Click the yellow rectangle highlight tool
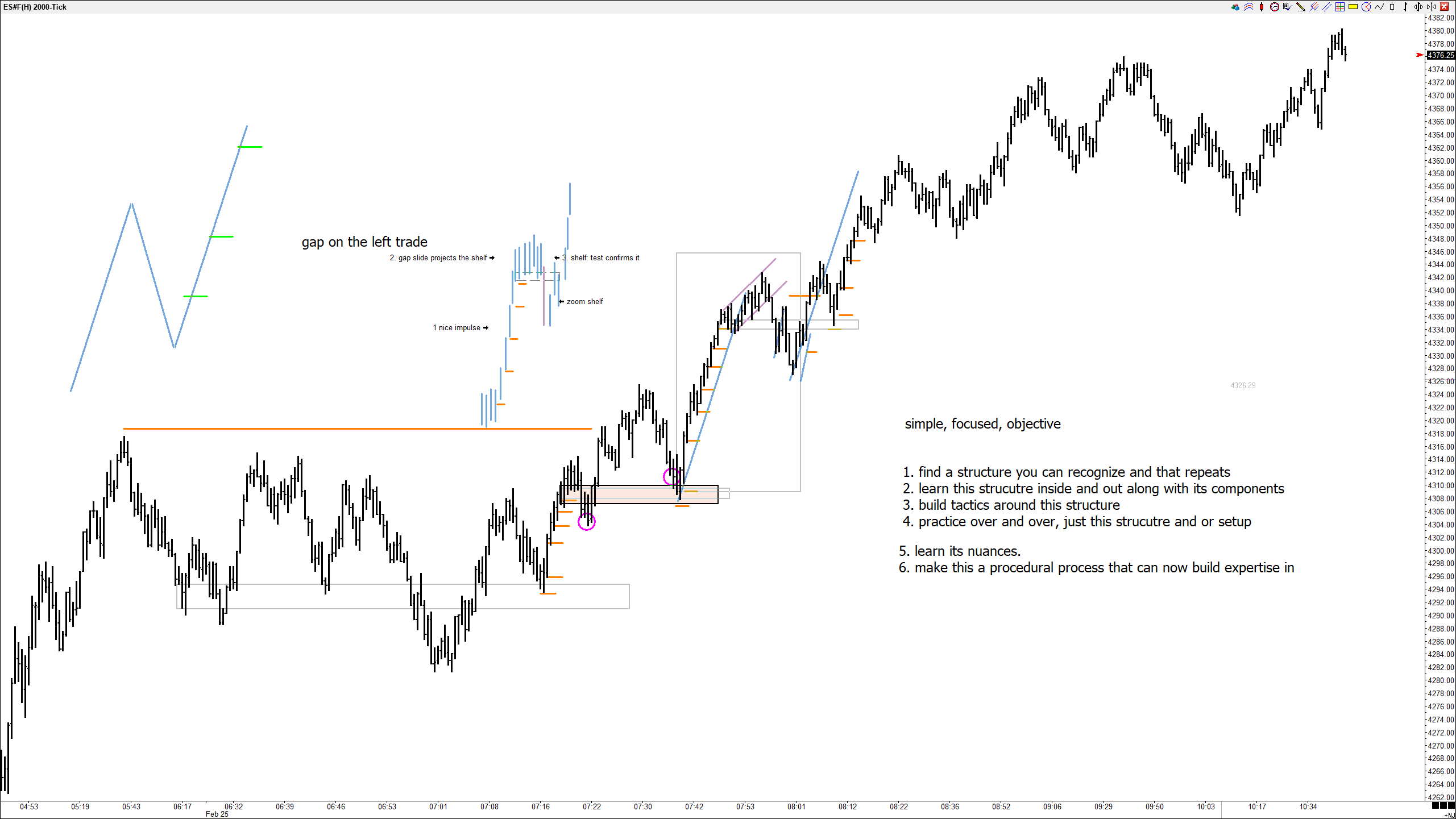The height and width of the screenshot is (819, 1456). [1353, 7]
